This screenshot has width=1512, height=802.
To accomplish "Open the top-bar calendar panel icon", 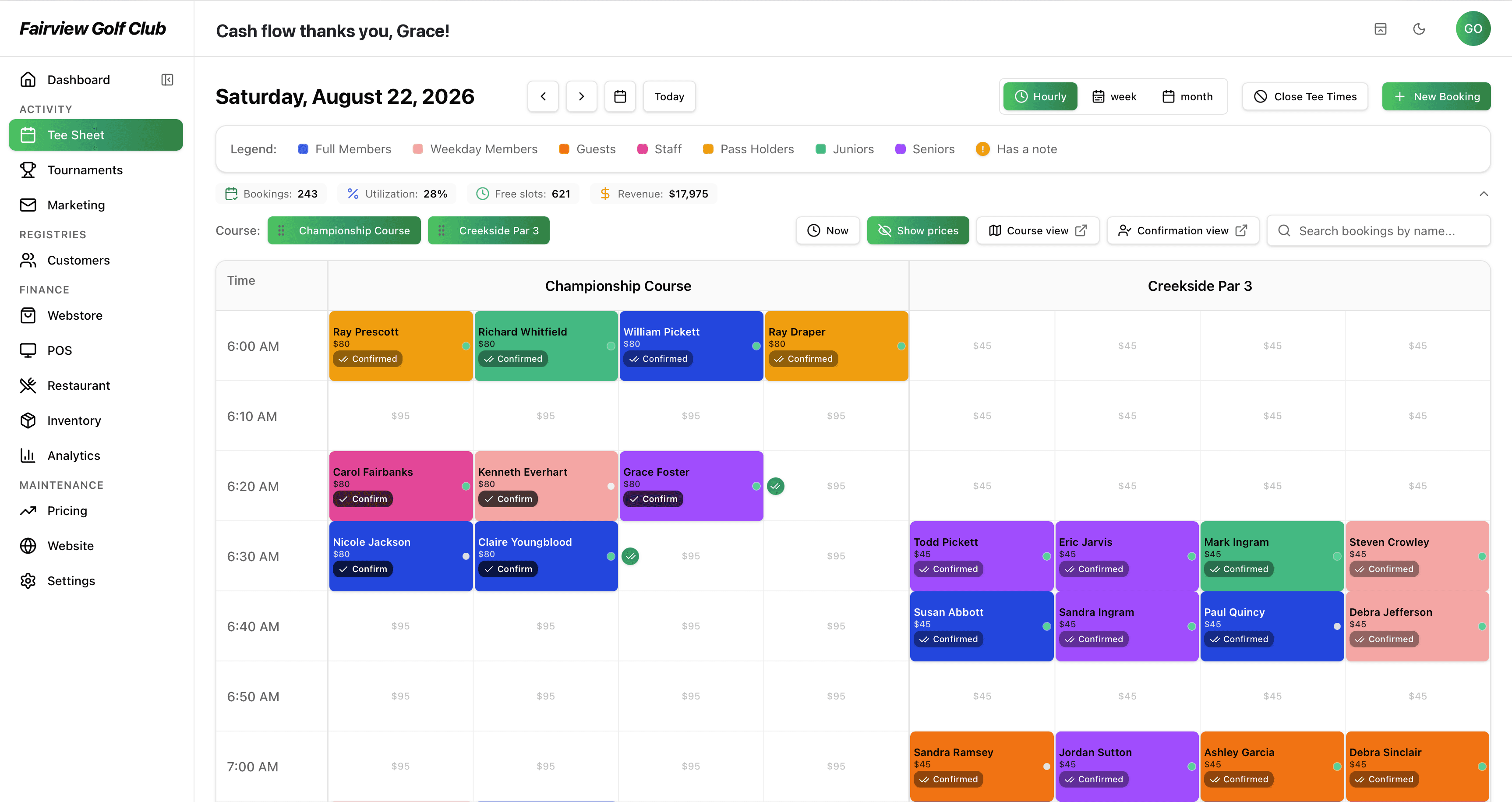I will click(x=1381, y=29).
